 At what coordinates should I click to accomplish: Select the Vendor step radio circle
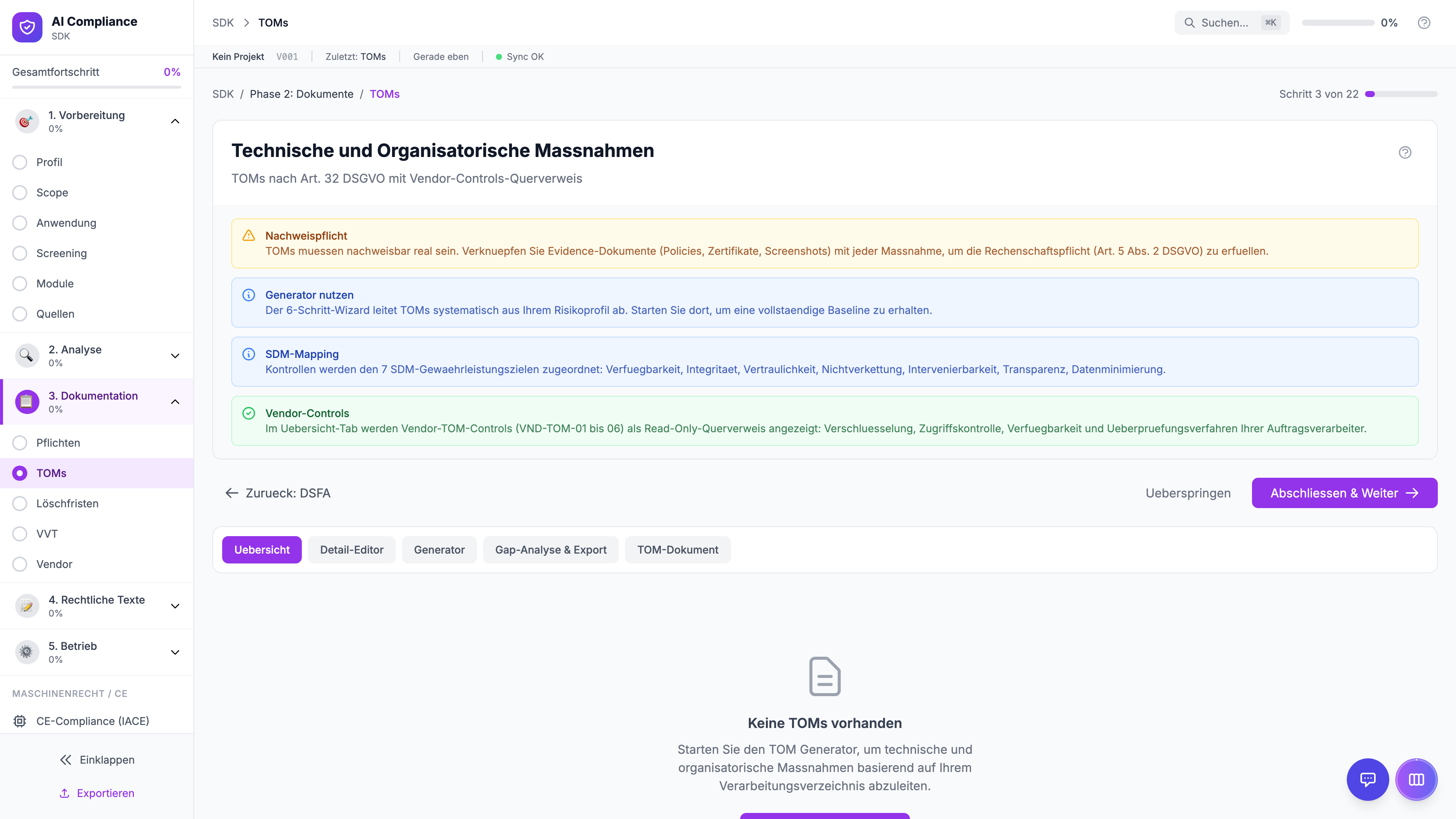[x=20, y=564]
